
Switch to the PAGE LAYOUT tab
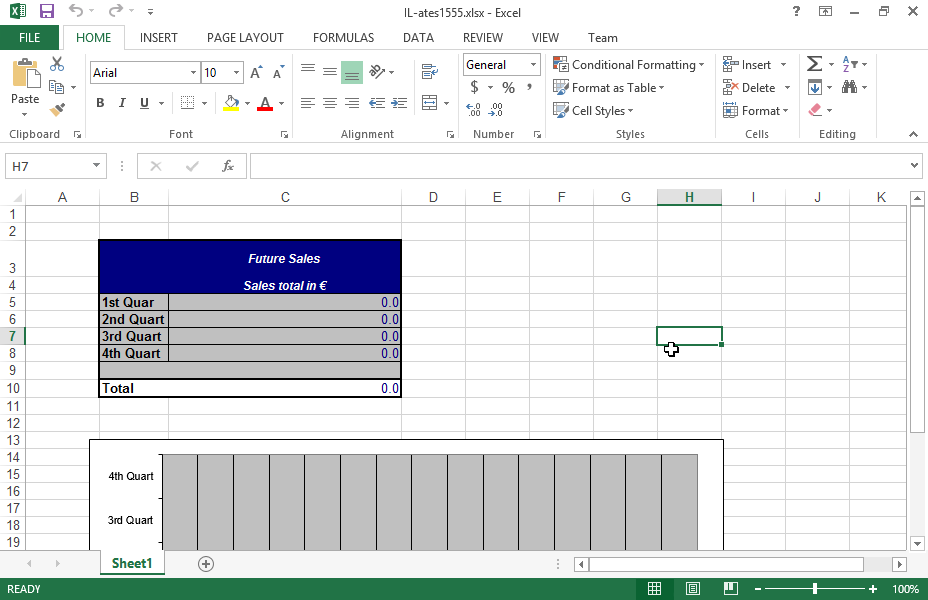(x=245, y=38)
